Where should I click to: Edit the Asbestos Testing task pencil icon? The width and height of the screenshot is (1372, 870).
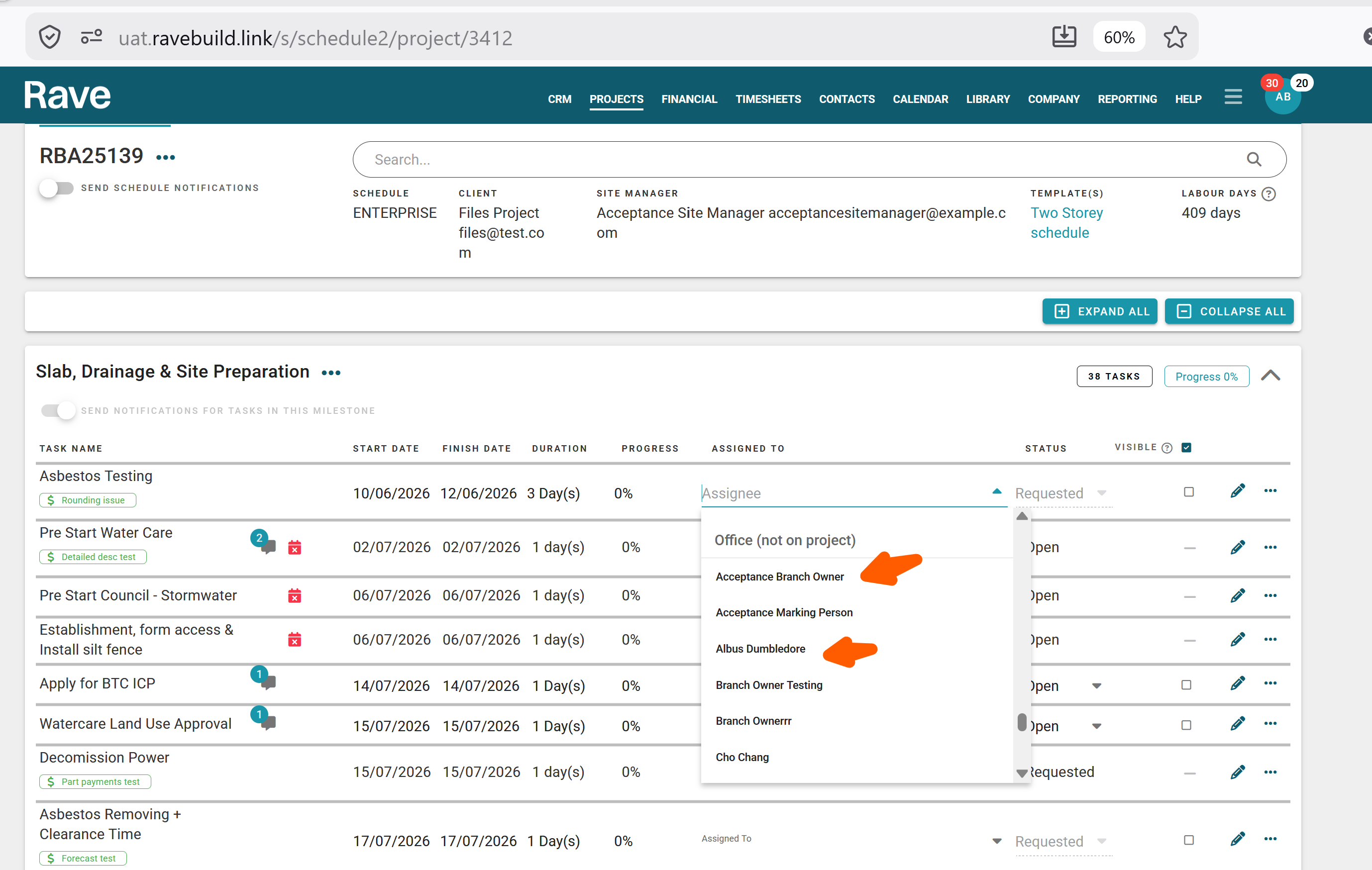point(1238,491)
